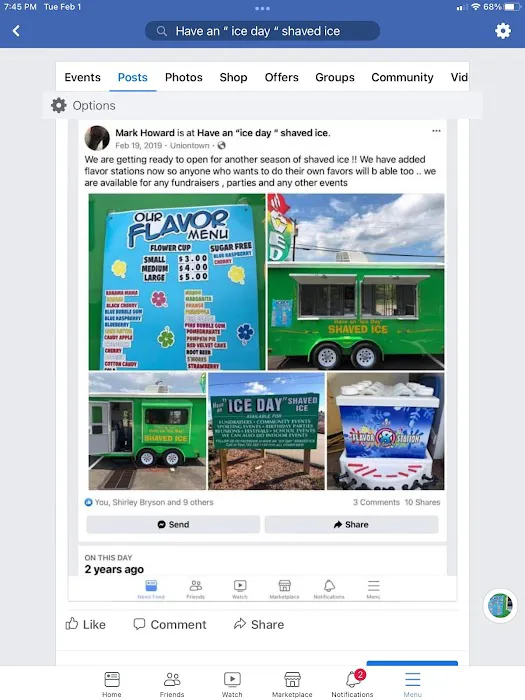Like the shared post
The width and height of the screenshot is (525, 700).
tap(86, 624)
